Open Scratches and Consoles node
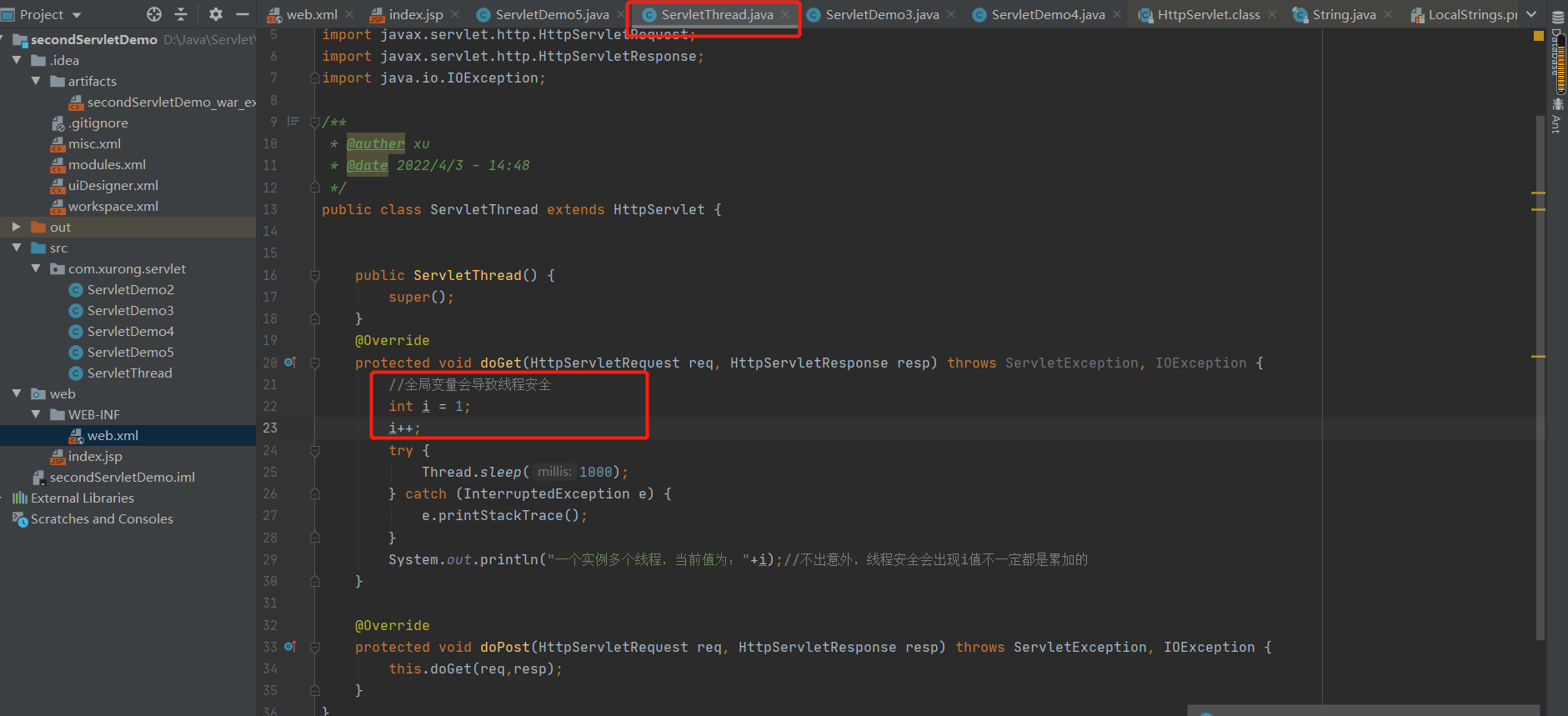Viewport: 1568px width, 716px height. point(93,518)
